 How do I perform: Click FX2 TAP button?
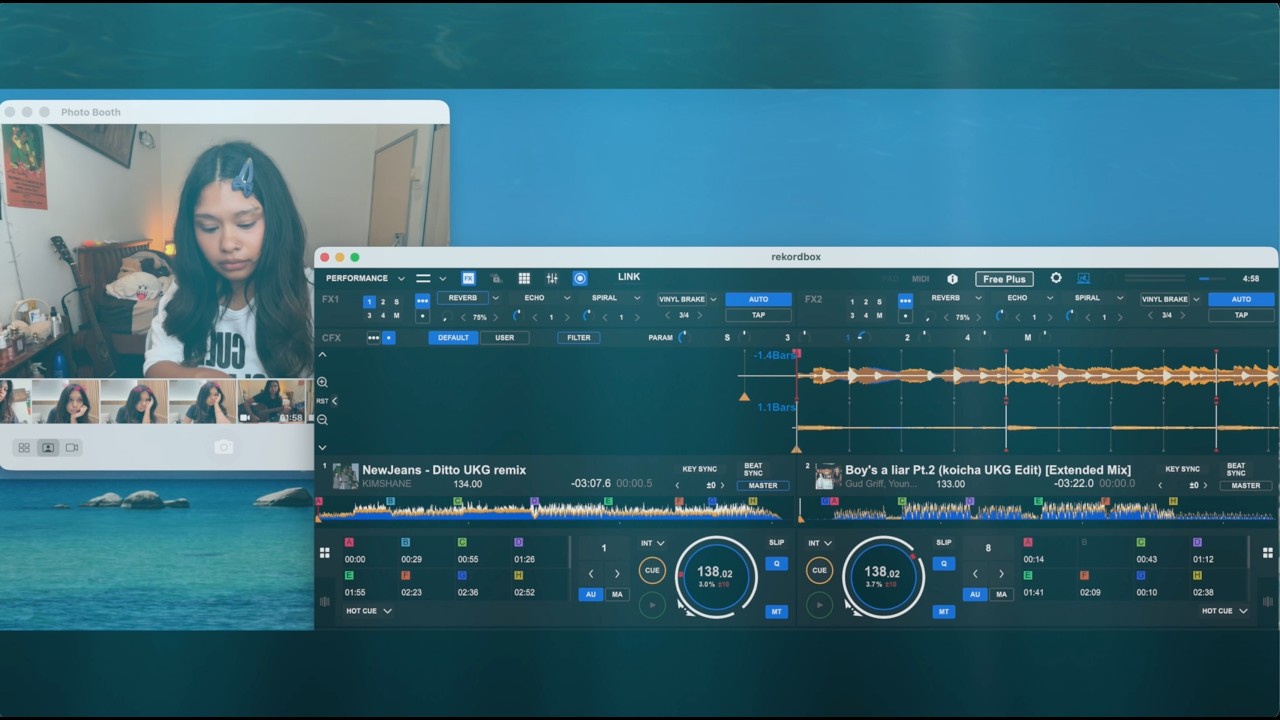tap(1241, 315)
